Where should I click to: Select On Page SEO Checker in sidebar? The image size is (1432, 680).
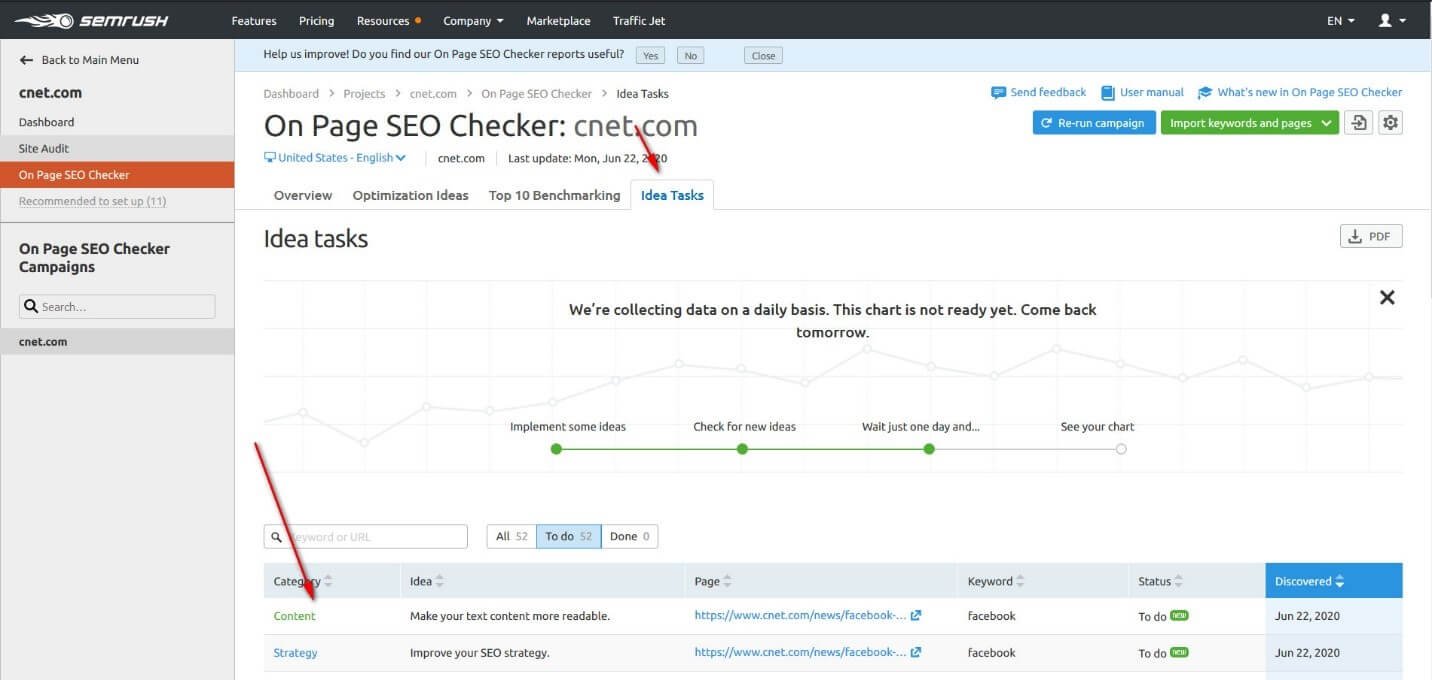[117, 175]
